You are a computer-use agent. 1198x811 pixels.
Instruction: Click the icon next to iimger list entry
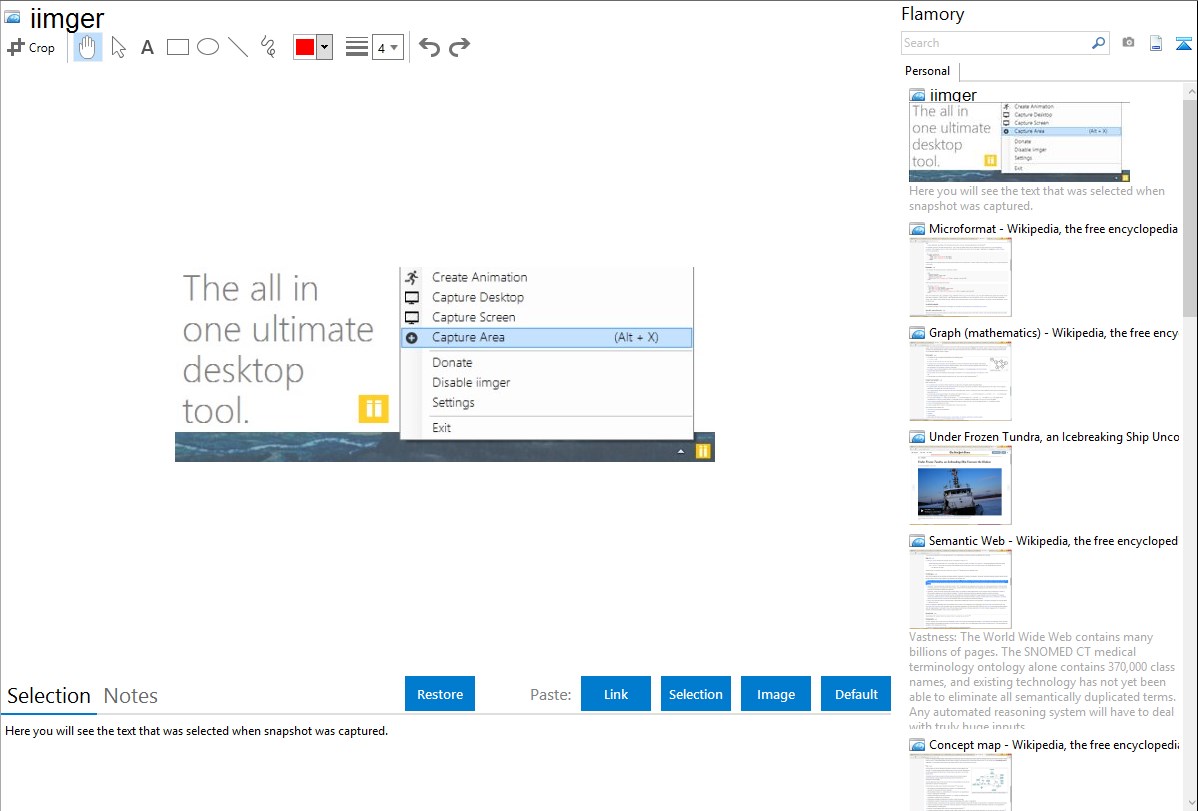click(917, 95)
